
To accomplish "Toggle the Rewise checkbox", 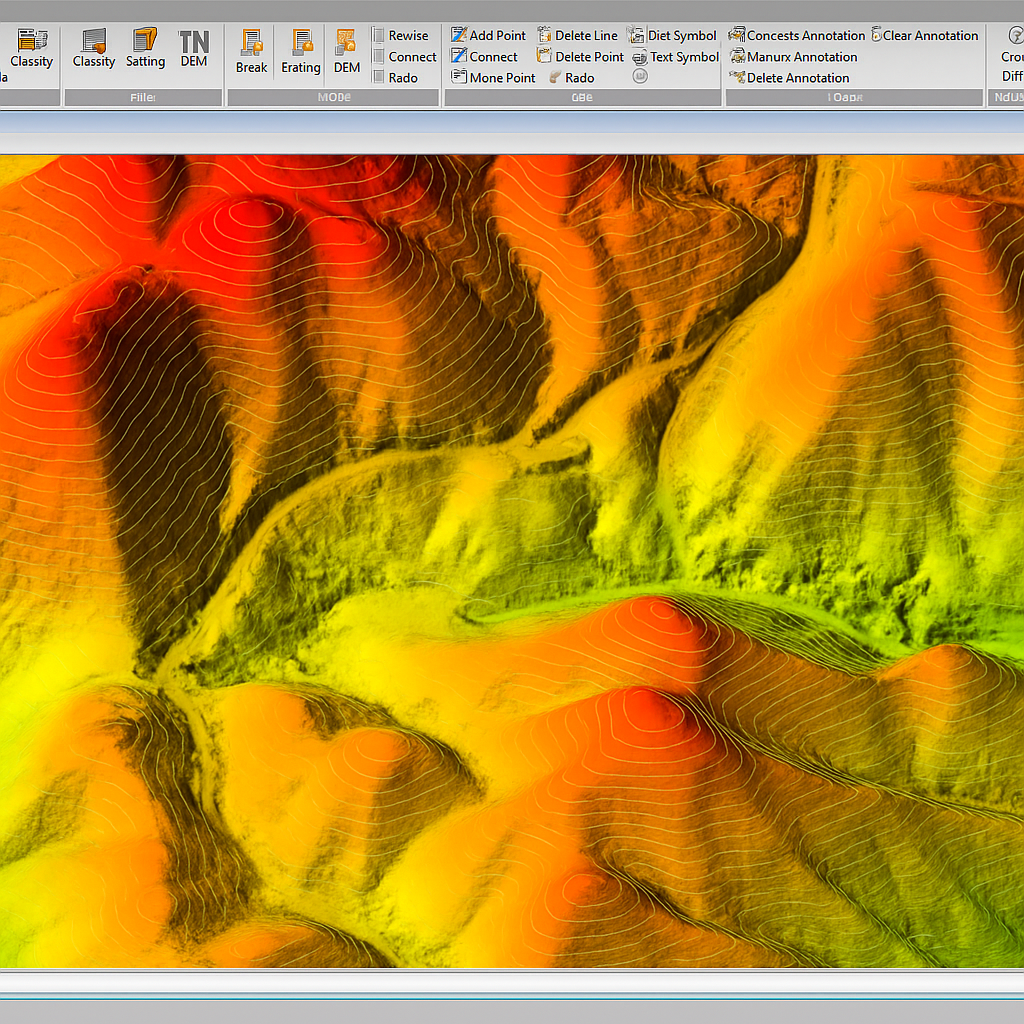I will (379, 35).
